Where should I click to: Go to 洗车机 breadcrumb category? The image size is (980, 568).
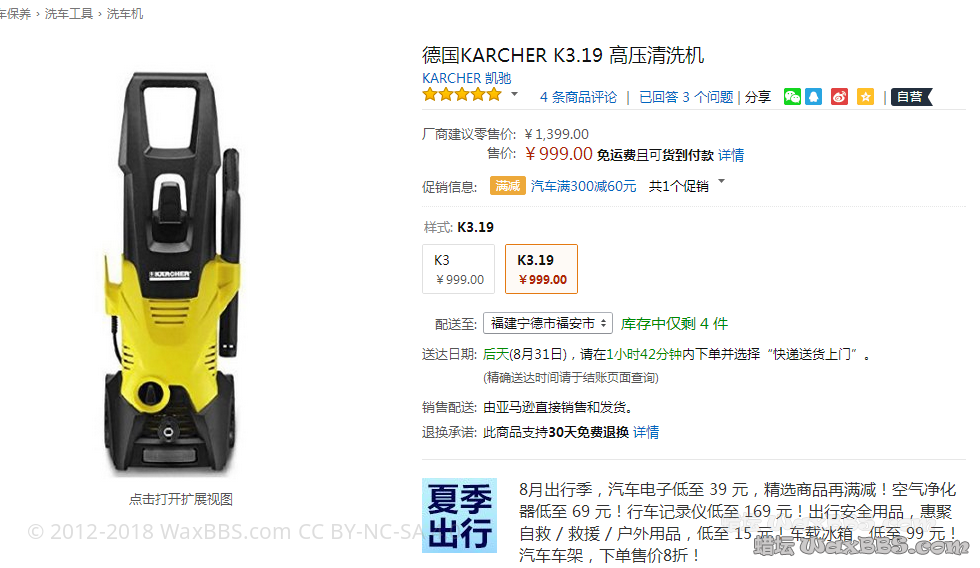click(125, 14)
